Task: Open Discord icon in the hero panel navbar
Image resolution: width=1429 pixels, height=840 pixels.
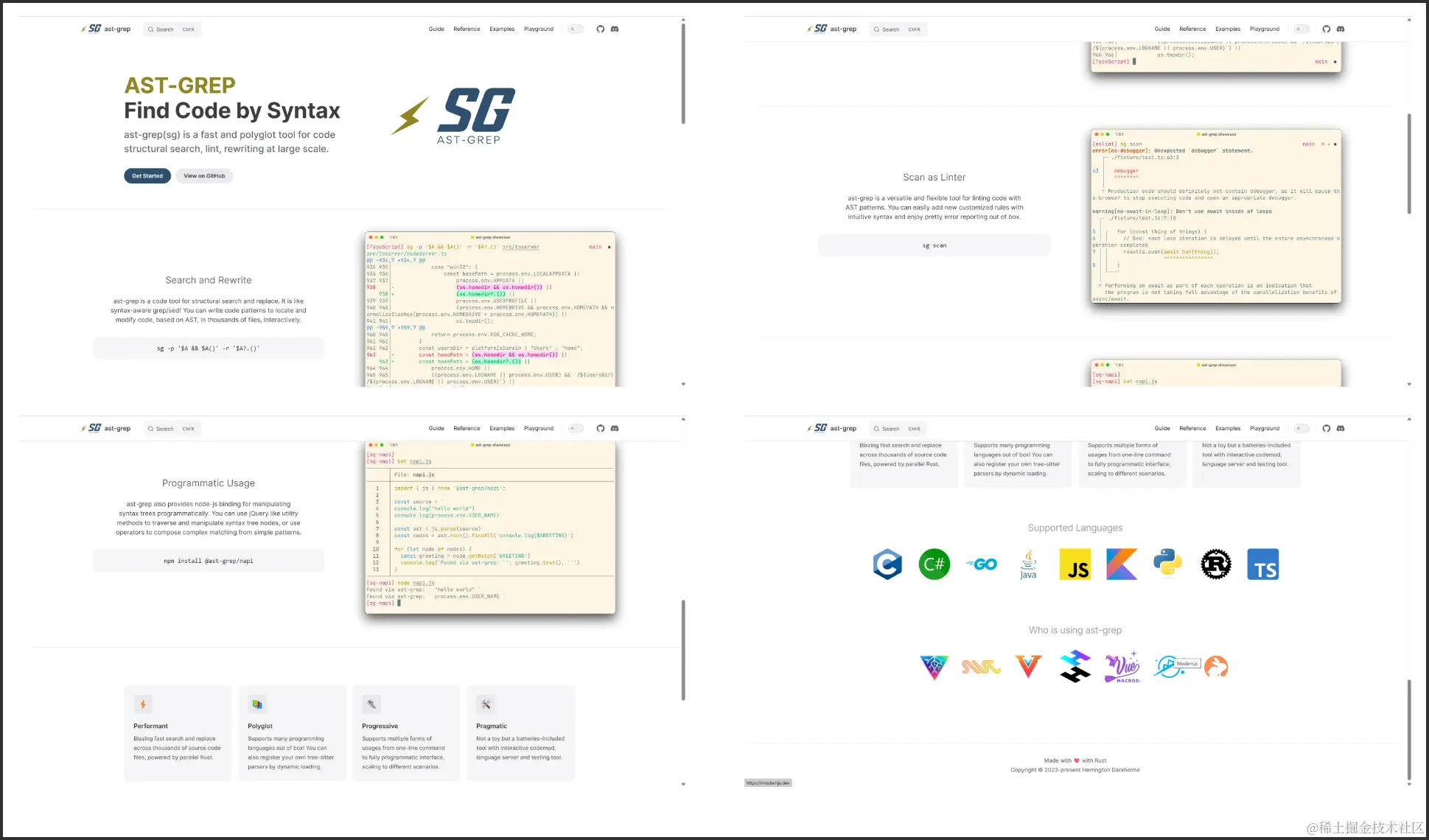Action: [615, 29]
